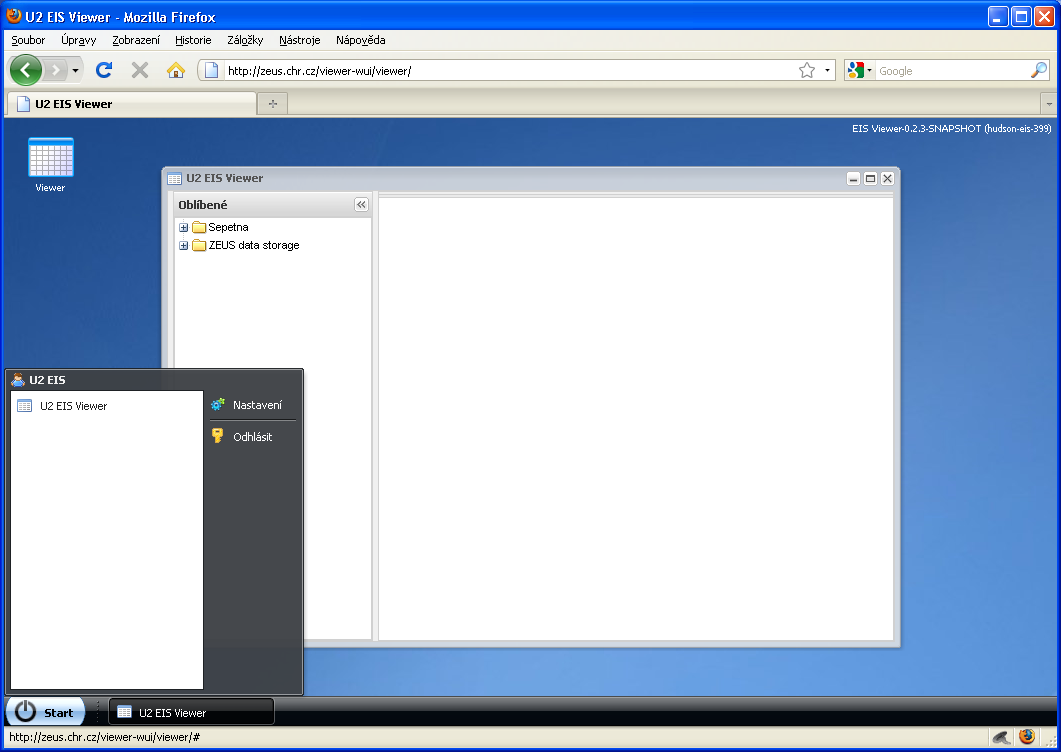Screen dimensions: 1061x752
Task: Click the Nastavení settings icon
Action: click(x=218, y=405)
